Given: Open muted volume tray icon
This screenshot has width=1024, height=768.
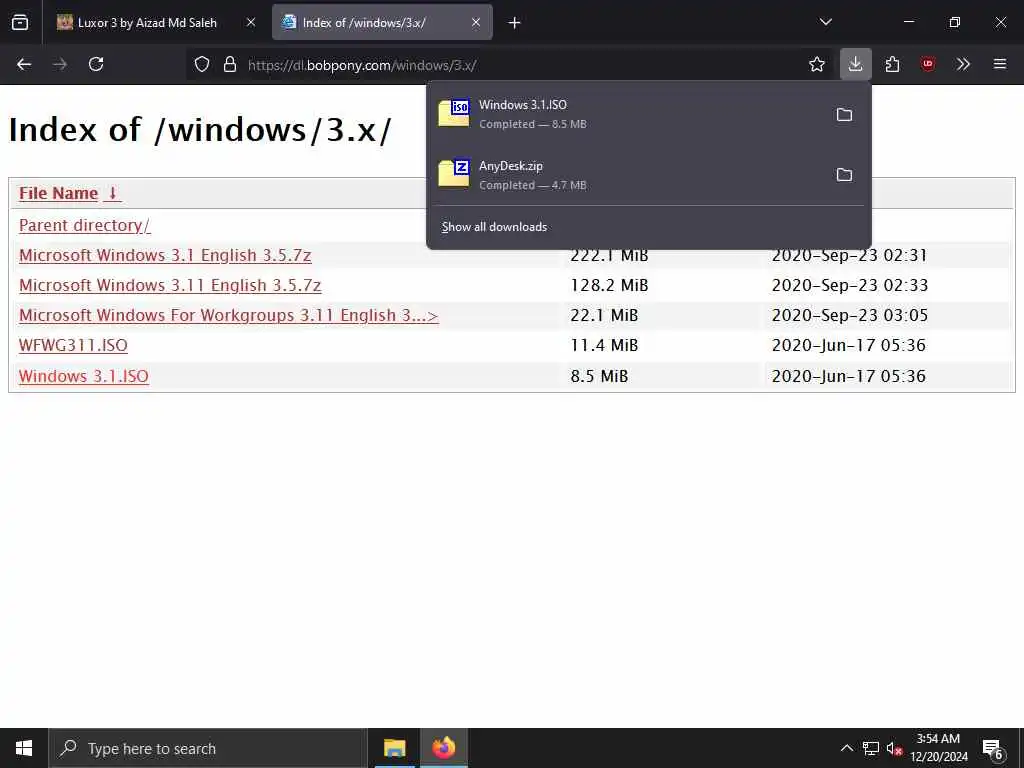Looking at the screenshot, I should pyautogui.click(x=894, y=748).
